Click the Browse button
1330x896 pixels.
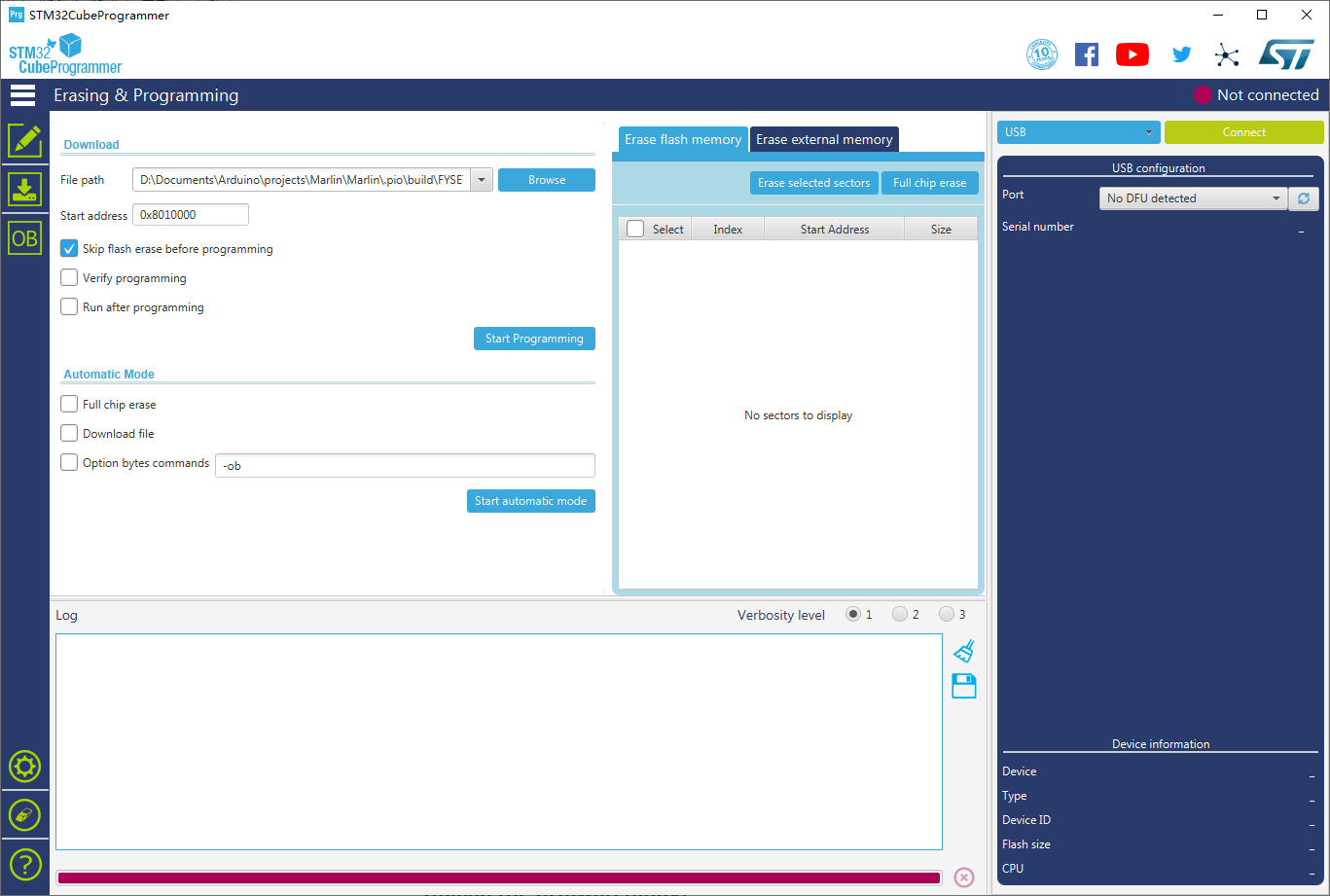click(x=547, y=180)
